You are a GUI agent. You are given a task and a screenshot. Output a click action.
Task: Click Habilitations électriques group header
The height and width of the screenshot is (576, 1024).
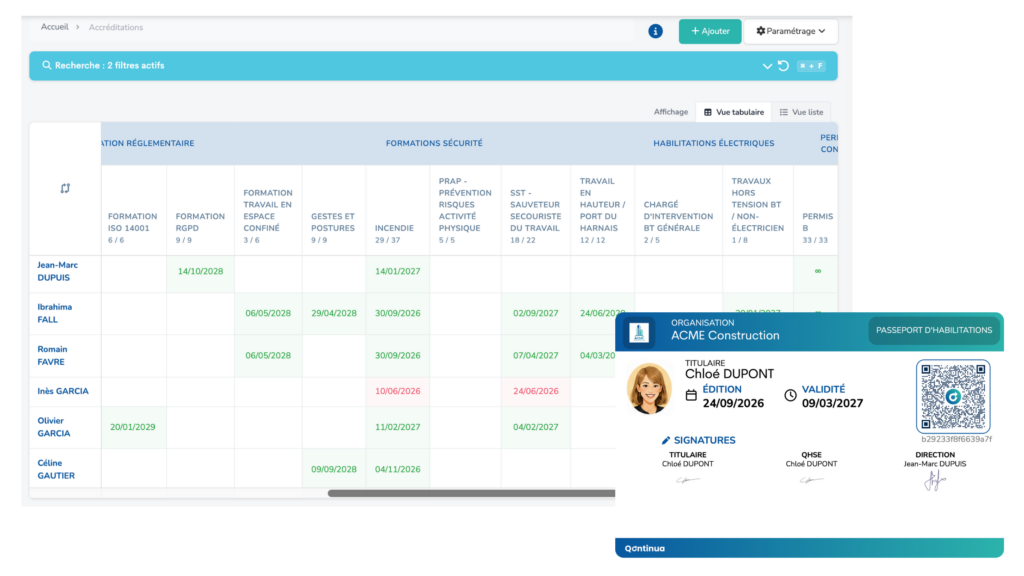[714, 143]
